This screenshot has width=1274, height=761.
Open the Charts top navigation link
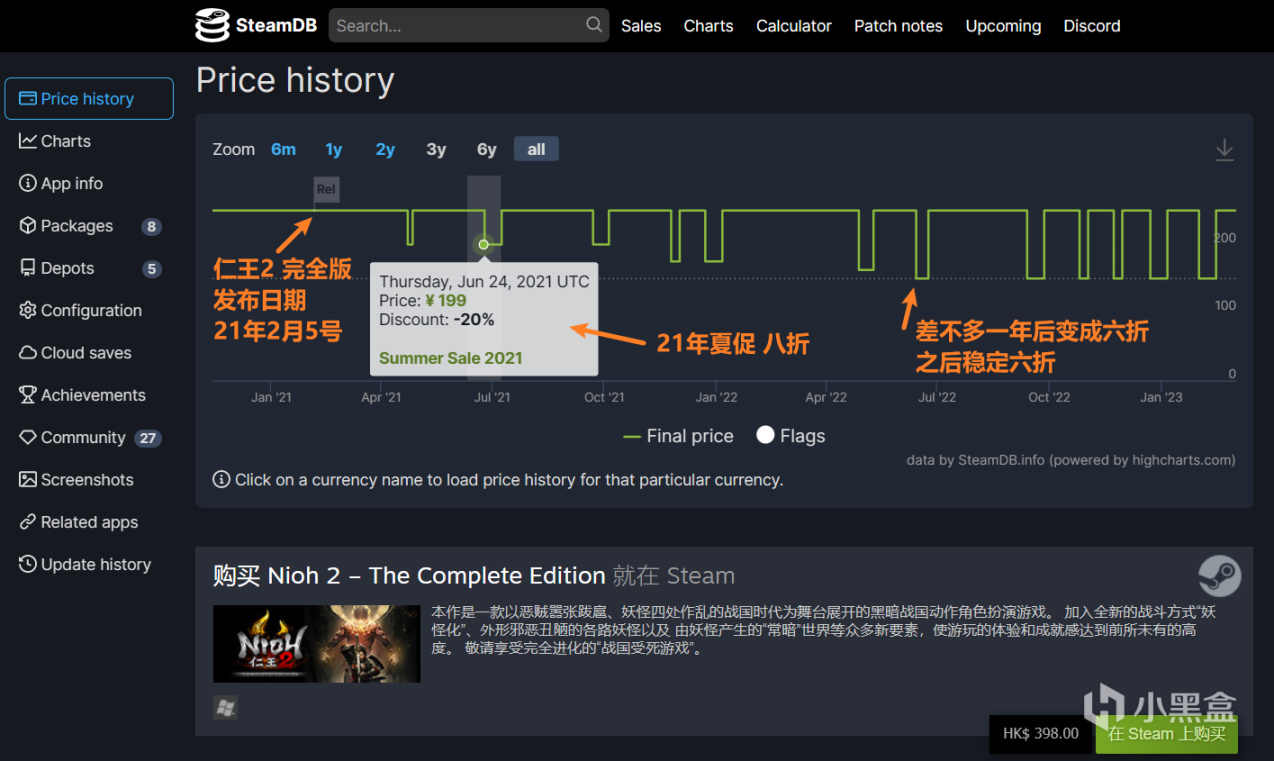(708, 26)
